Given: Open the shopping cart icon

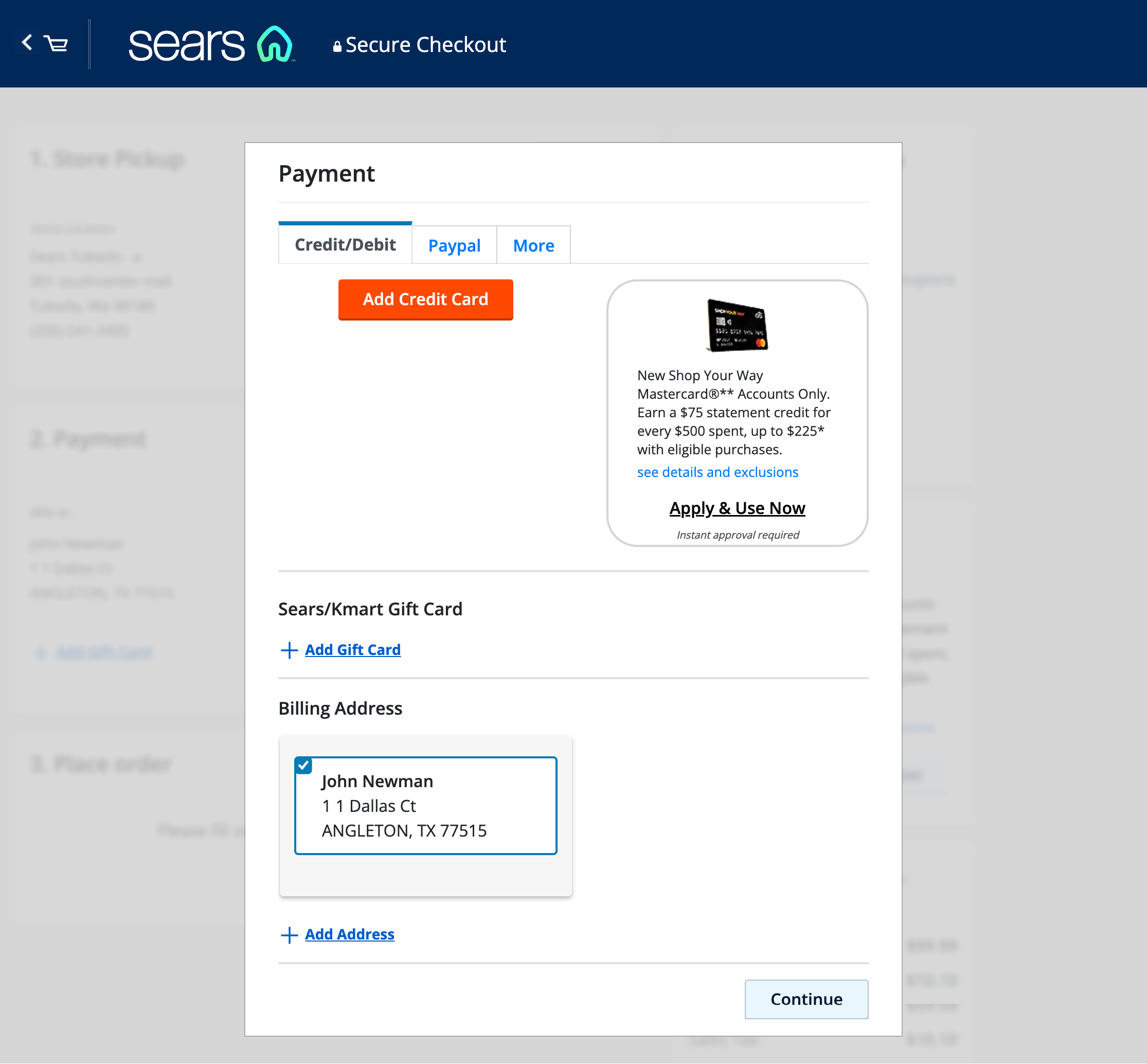Looking at the screenshot, I should tap(56, 45).
